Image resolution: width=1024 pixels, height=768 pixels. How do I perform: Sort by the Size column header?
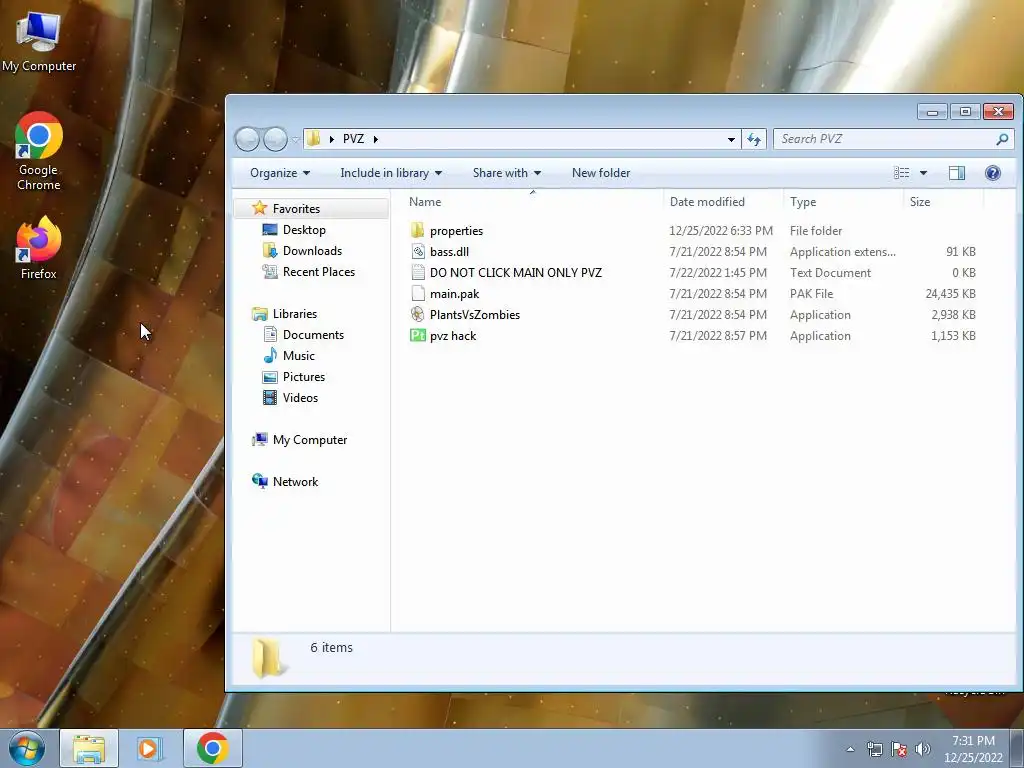point(943,202)
